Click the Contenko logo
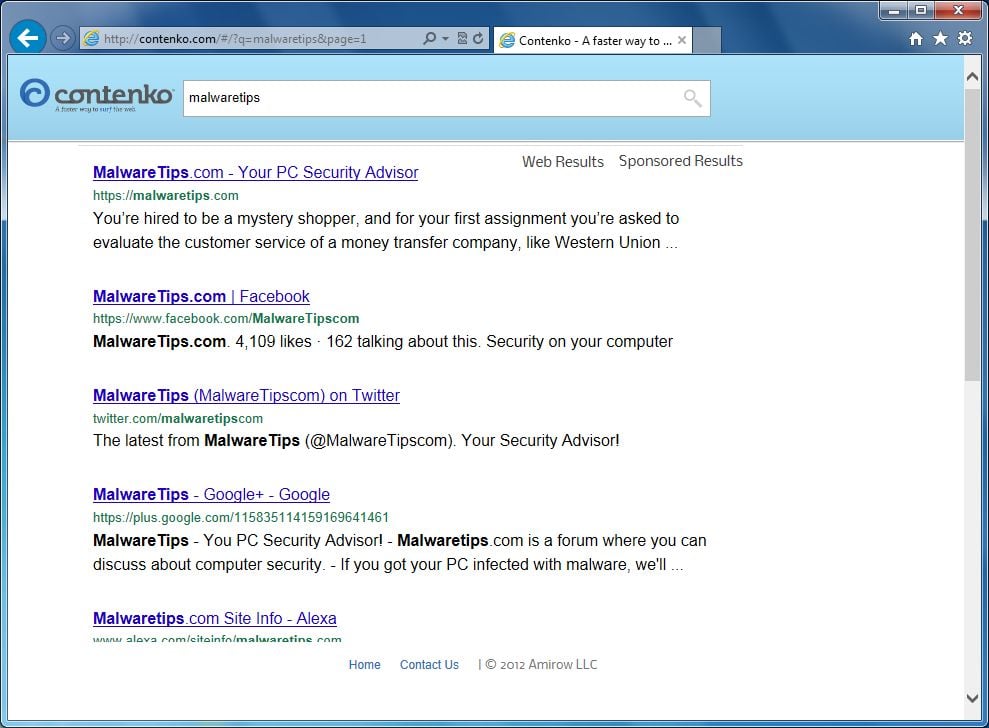 coord(97,95)
